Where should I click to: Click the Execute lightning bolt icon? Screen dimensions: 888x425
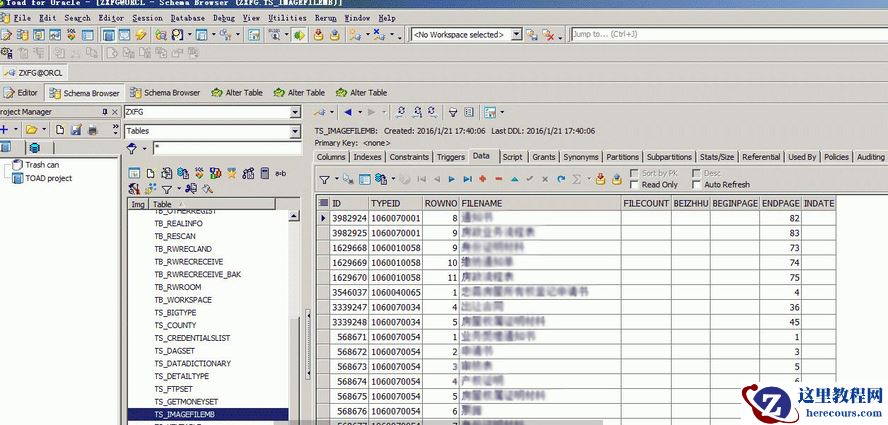141,35
